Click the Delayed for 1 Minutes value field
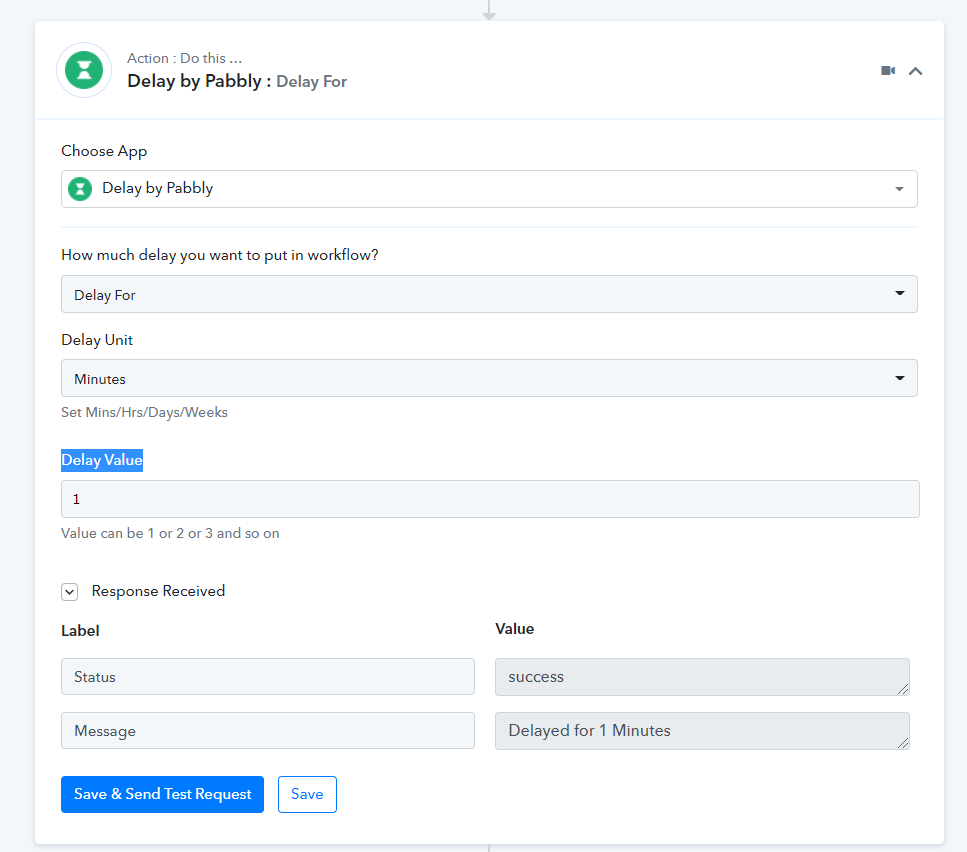967x852 pixels. [700, 731]
